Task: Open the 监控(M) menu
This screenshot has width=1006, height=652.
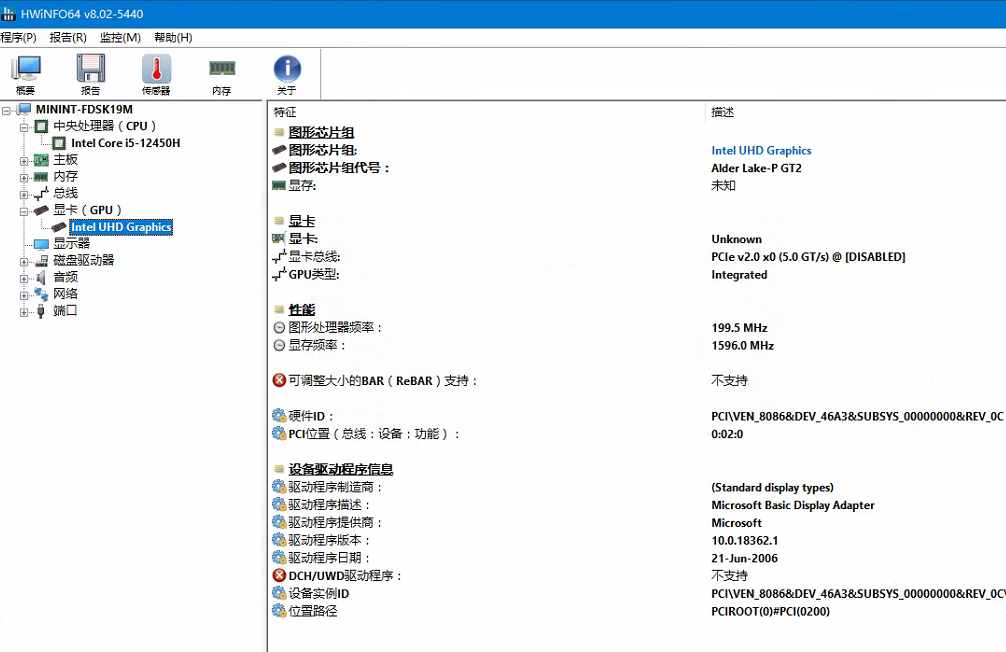Action: tap(120, 37)
